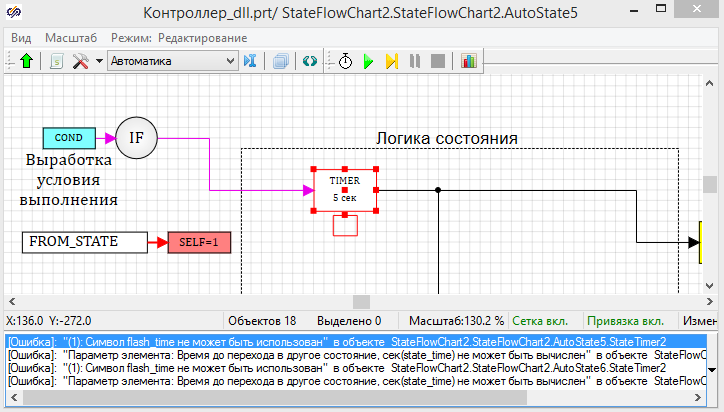
Task: Expand the tools icon dropdown arrow
Action: point(99,61)
